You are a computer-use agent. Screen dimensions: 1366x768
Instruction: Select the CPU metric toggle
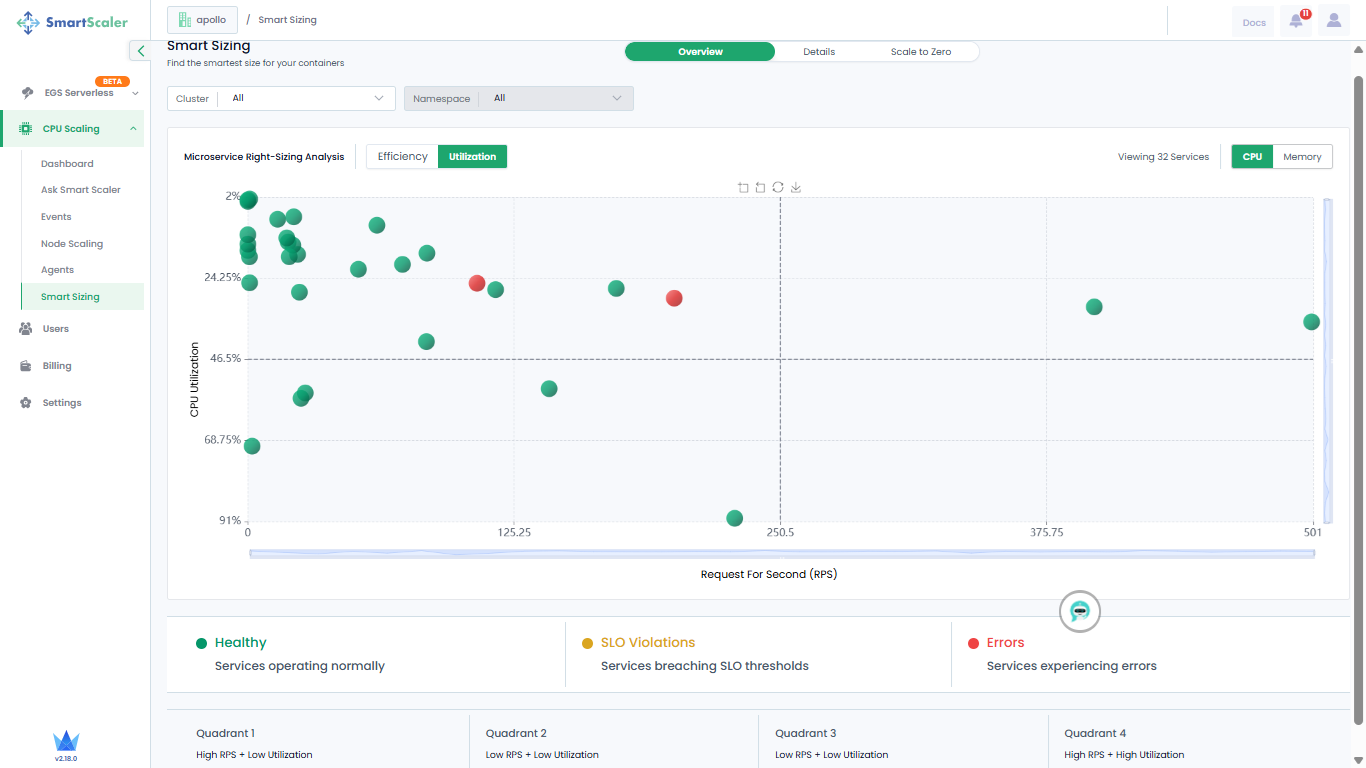[1252, 157]
